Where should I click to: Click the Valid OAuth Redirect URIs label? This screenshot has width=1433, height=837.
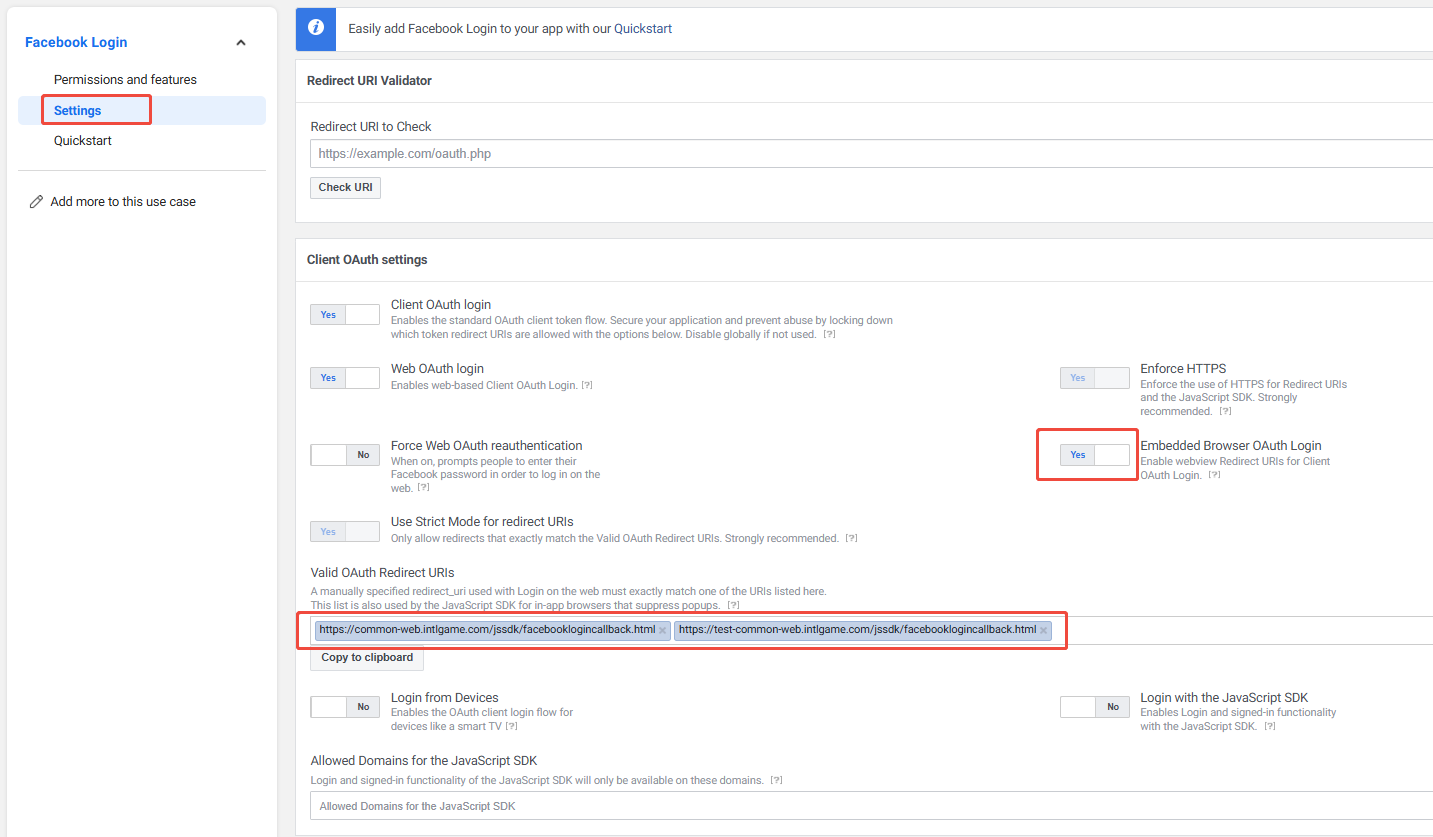383,573
